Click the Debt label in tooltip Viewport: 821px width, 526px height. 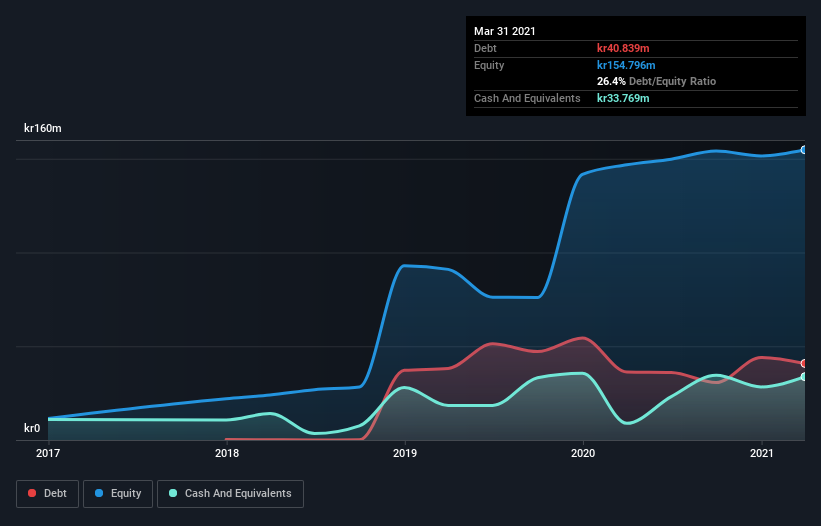485,48
